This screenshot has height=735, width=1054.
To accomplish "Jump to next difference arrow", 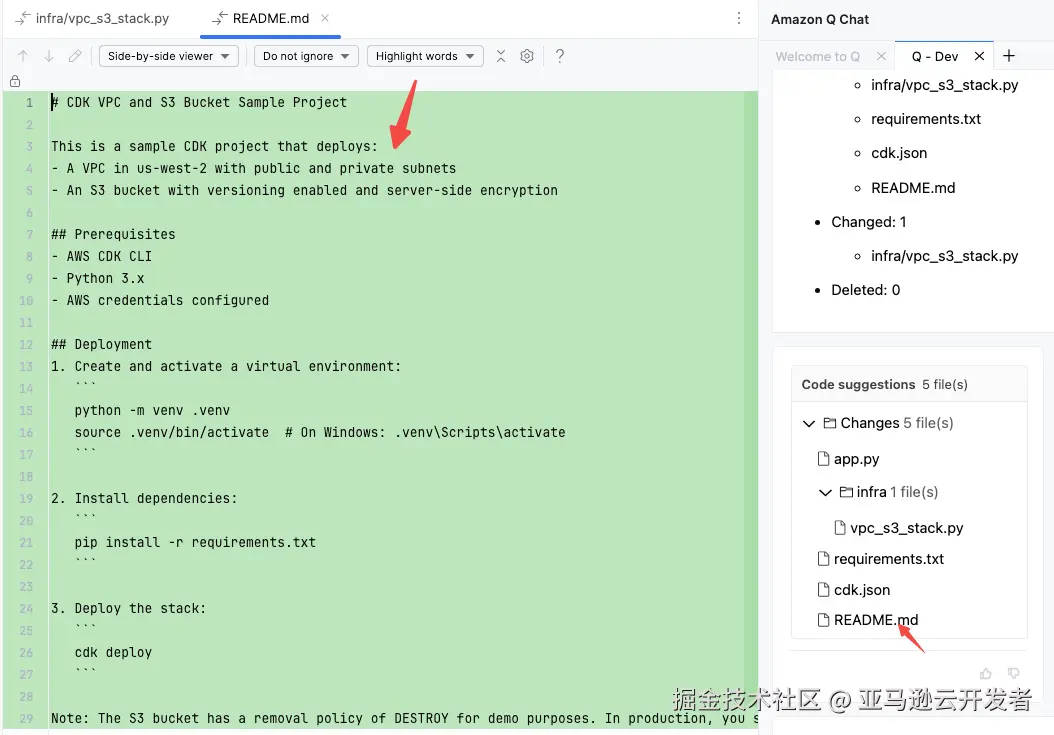I will [x=48, y=56].
